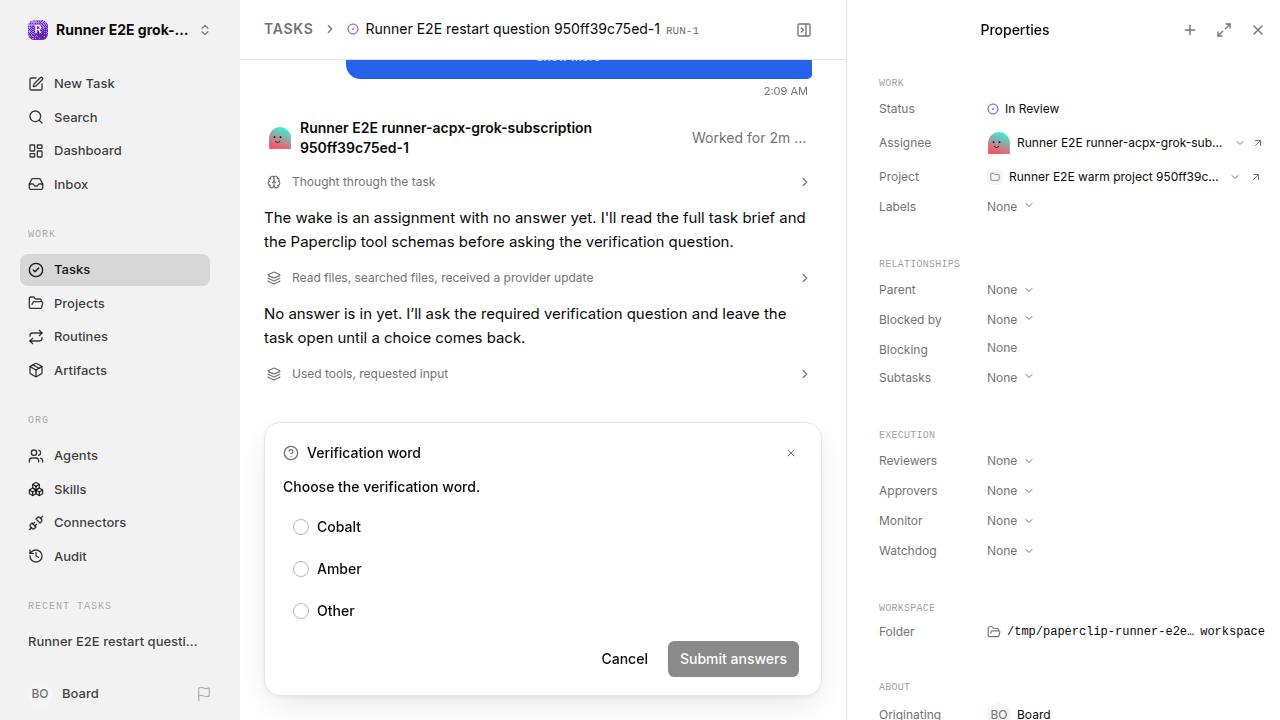Click the New Task pencil icon
The height and width of the screenshot is (720, 1280).
(36, 84)
